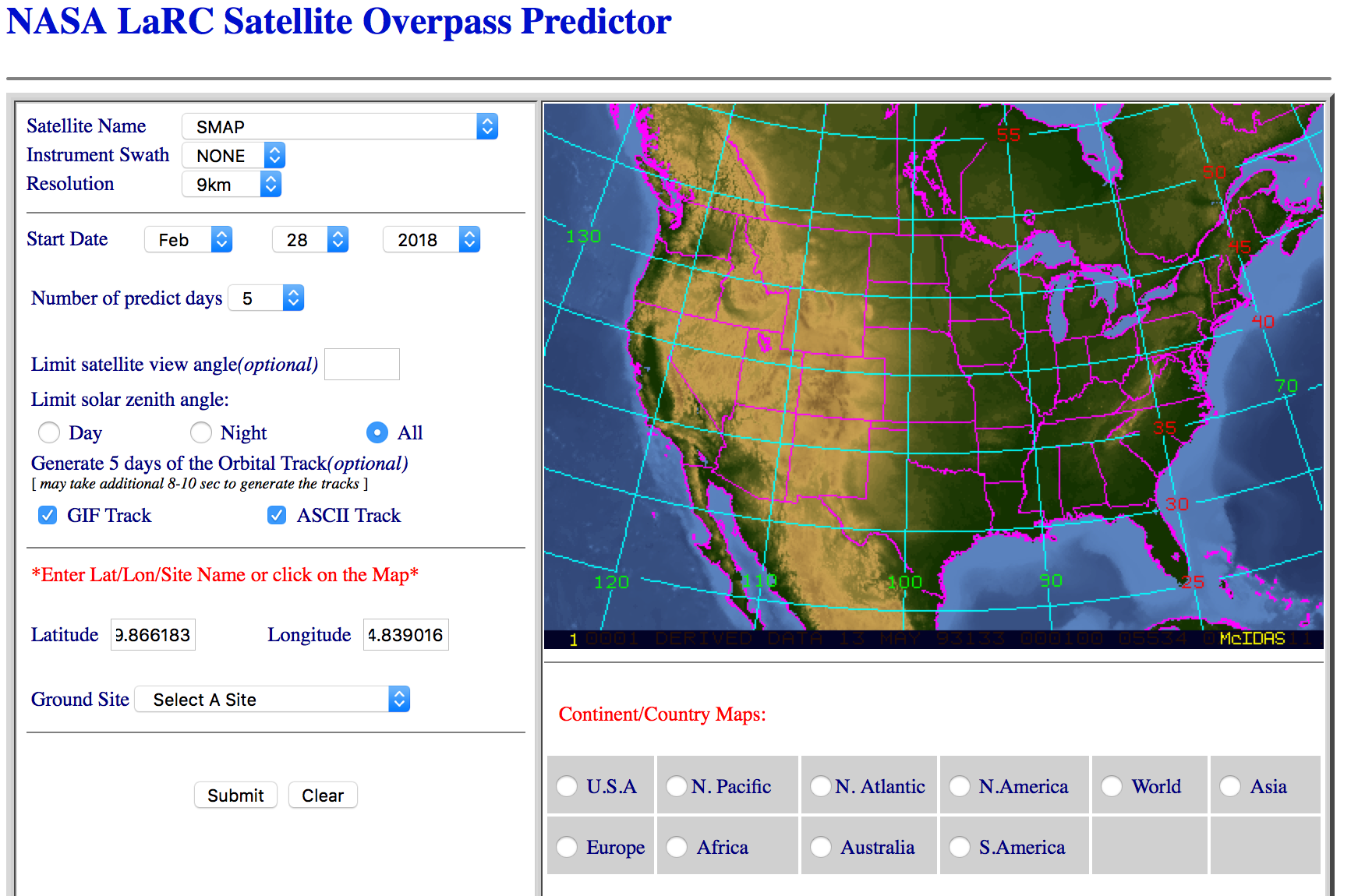The height and width of the screenshot is (896, 1358).
Task: Select the Night solar zenith option
Action: coord(201,432)
